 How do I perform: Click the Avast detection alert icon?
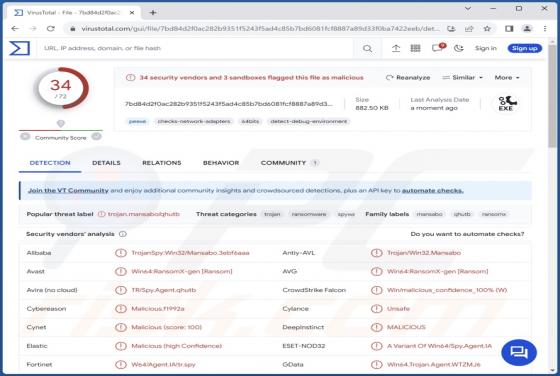[x=121, y=272]
